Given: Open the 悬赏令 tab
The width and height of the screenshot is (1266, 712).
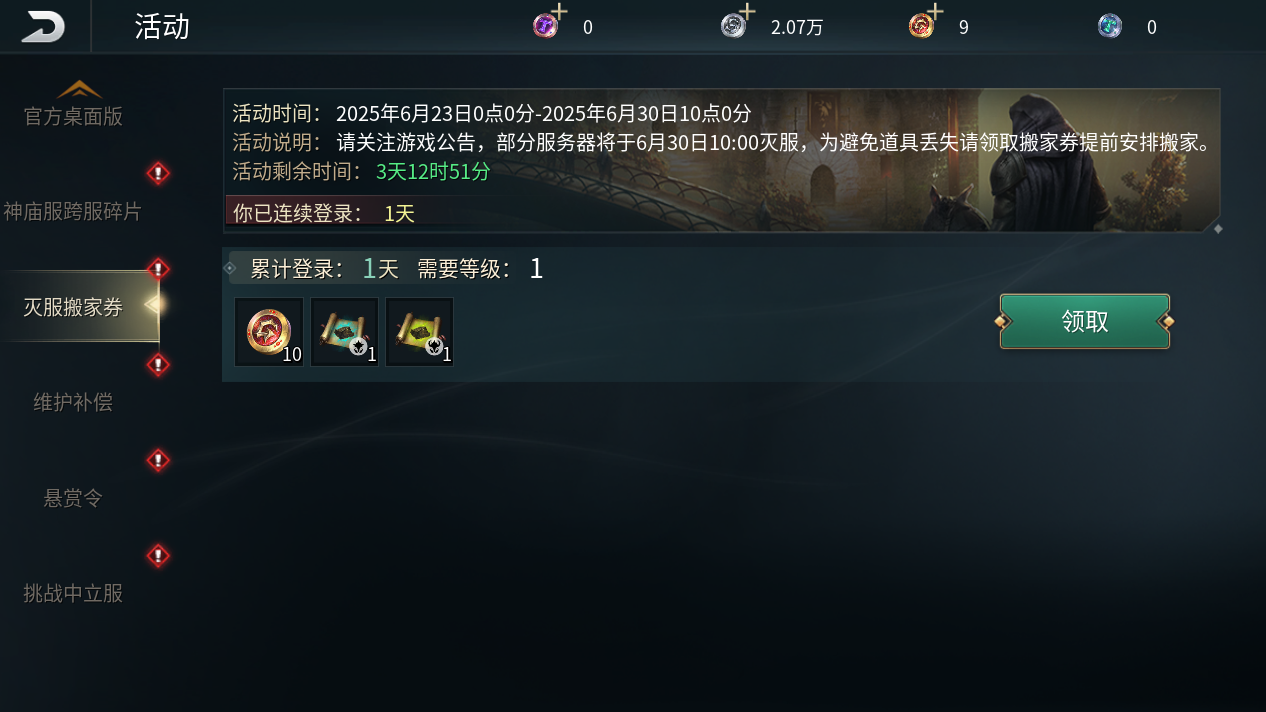Looking at the screenshot, I should click(73, 497).
